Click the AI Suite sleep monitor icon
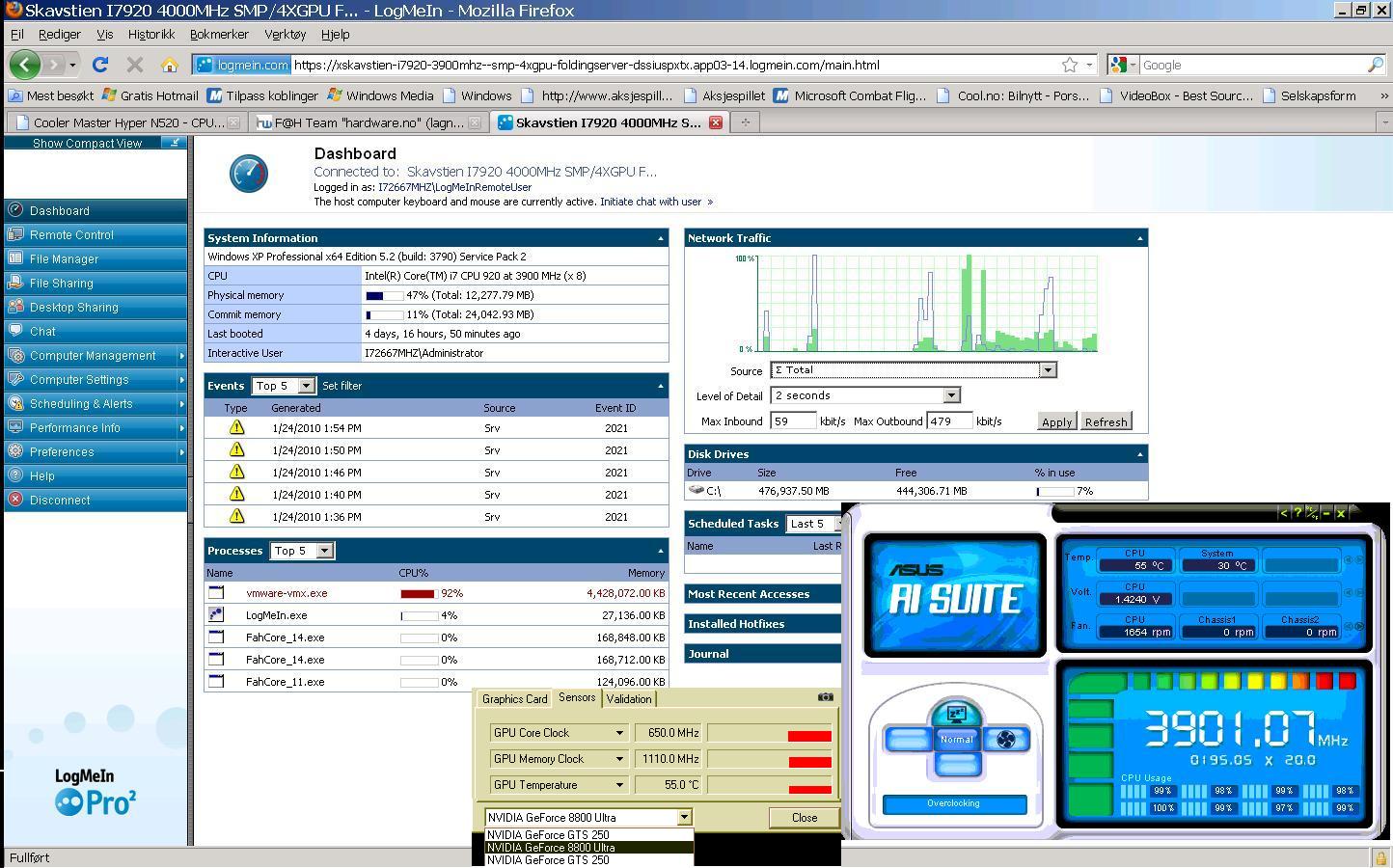Screen dimensions: 1393x868 pyautogui.click(x=956, y=715)
